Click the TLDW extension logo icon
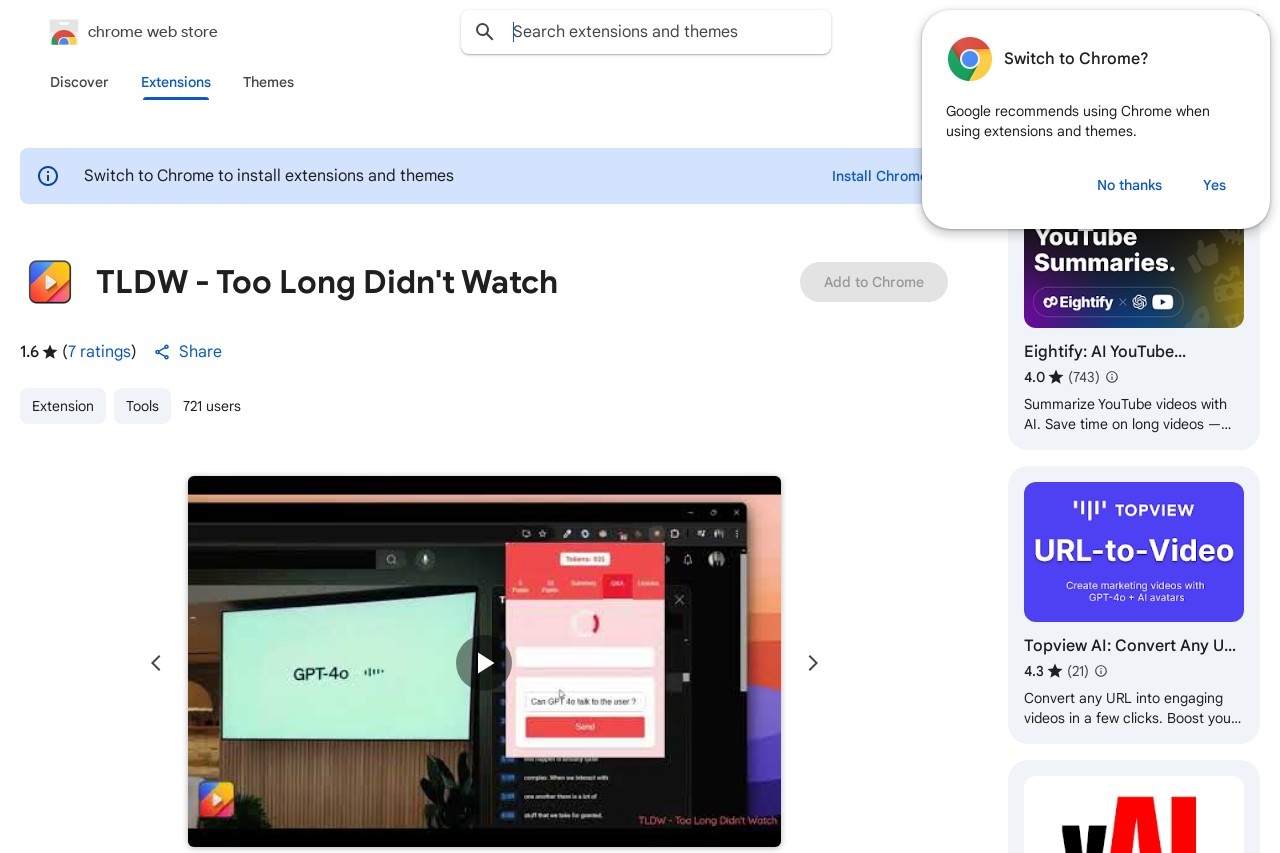 [50, 282]
